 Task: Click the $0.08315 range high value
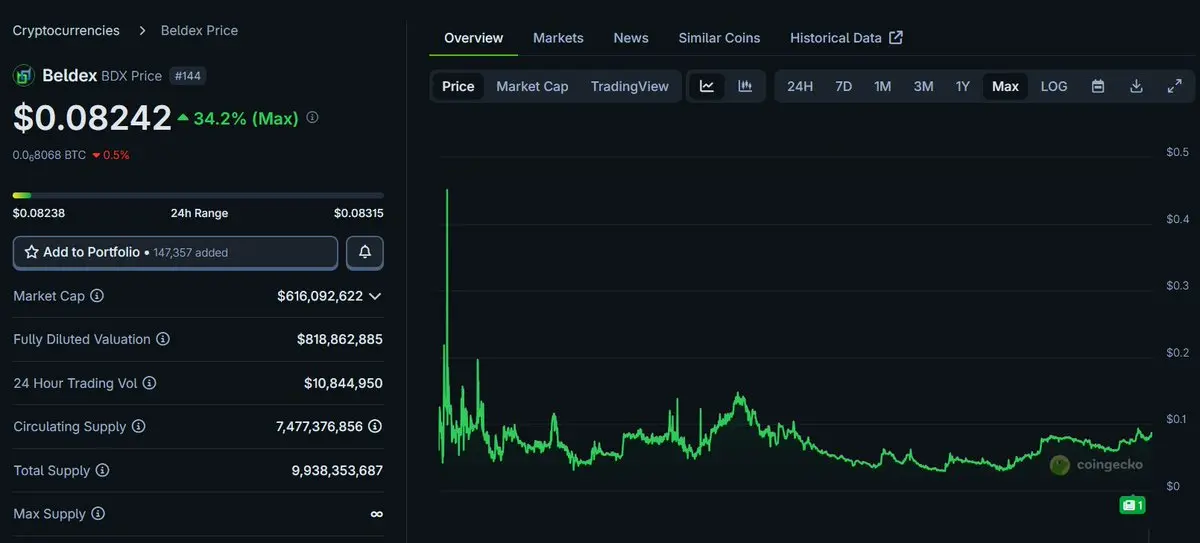[358, 213]
